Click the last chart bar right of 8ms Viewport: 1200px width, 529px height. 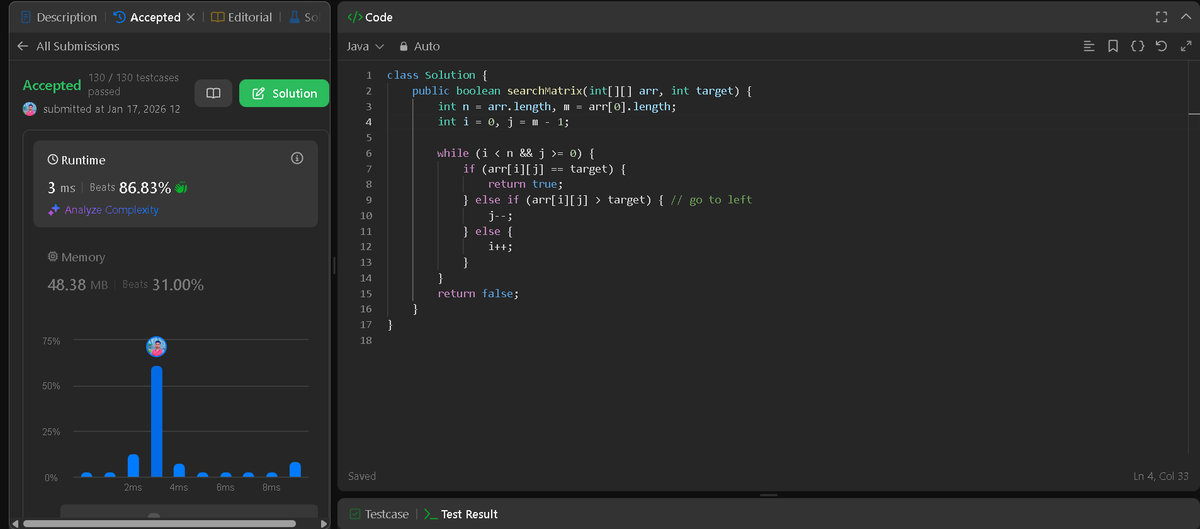tap(295, 469)
